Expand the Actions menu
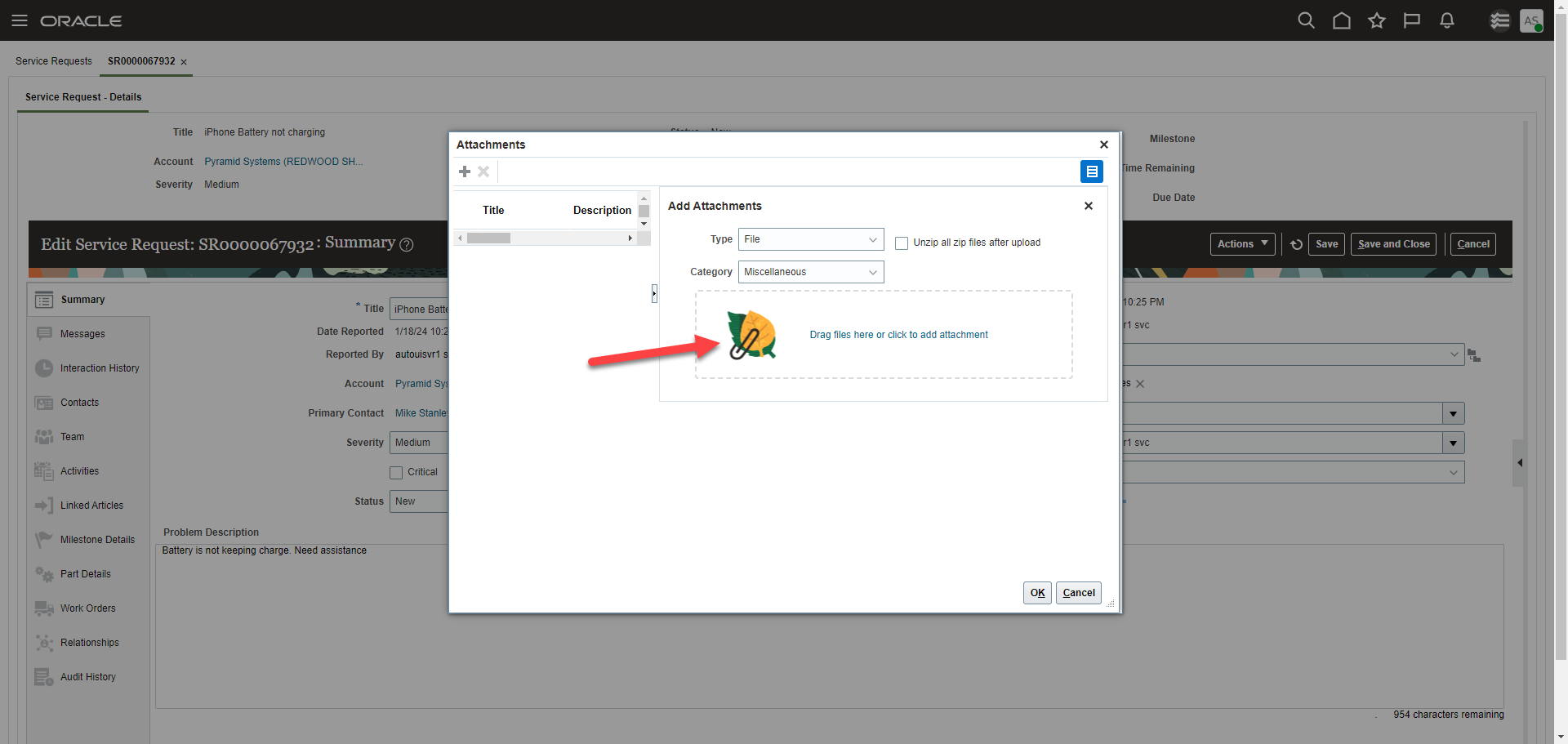This screenshot has width=1568, height=744. pyautogui.click(x=1241, y=243)
